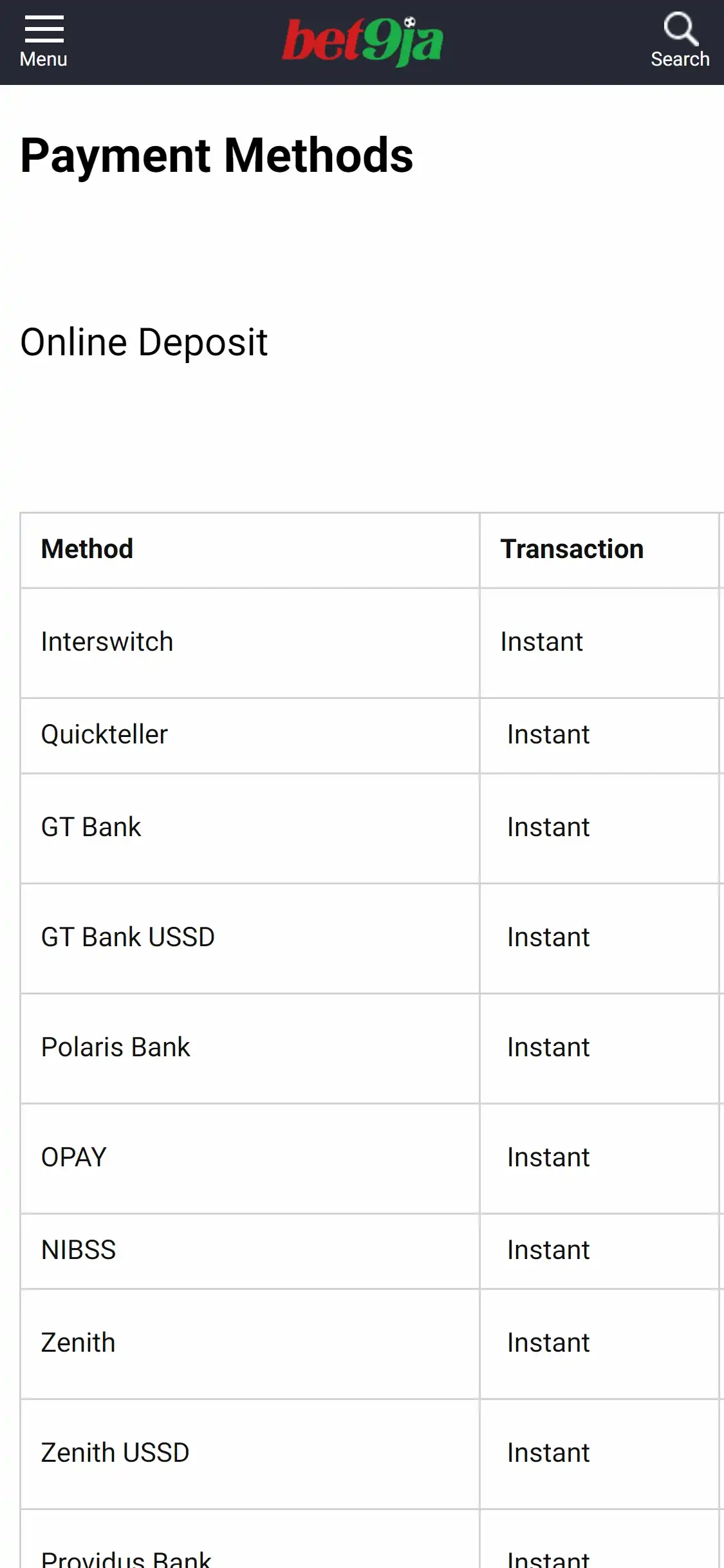The height and width of the screenshot is (1568, 724).
Task: Select the Quickteller payment method
Action: point(105,734)
